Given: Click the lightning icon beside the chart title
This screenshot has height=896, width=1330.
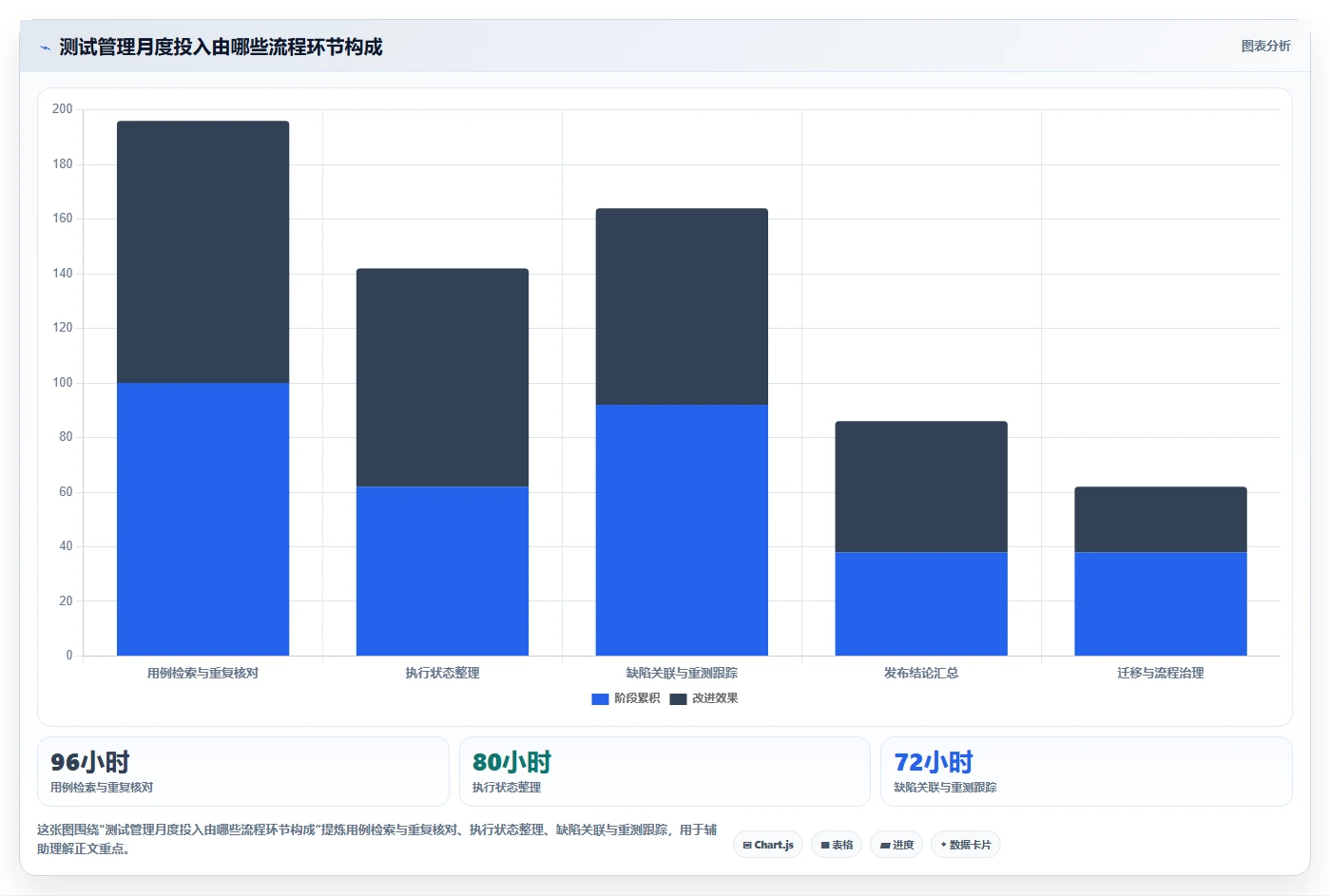Looking at the screenshot, I should (45, 48).
